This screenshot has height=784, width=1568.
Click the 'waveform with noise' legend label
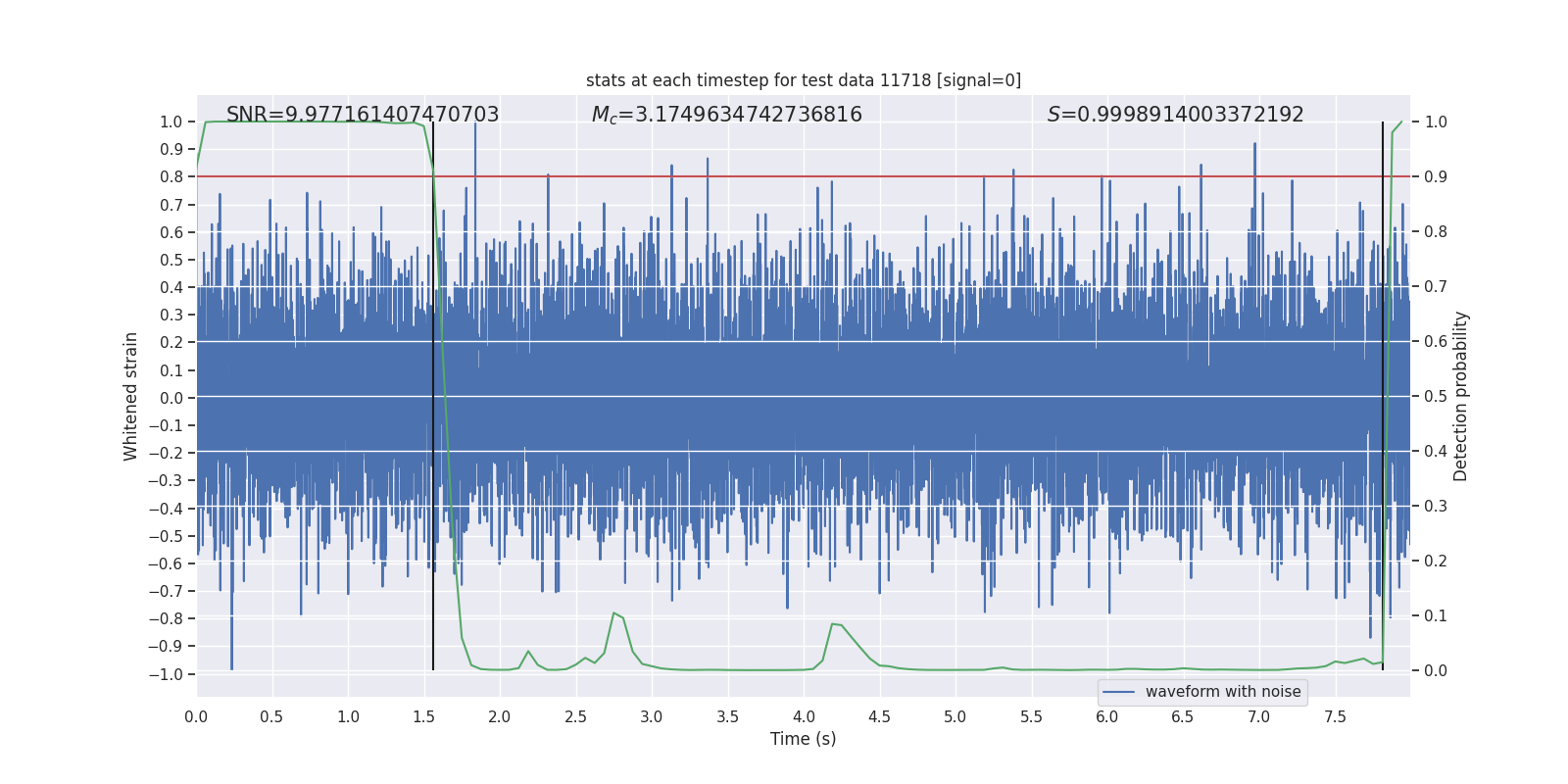[1223, 692]
